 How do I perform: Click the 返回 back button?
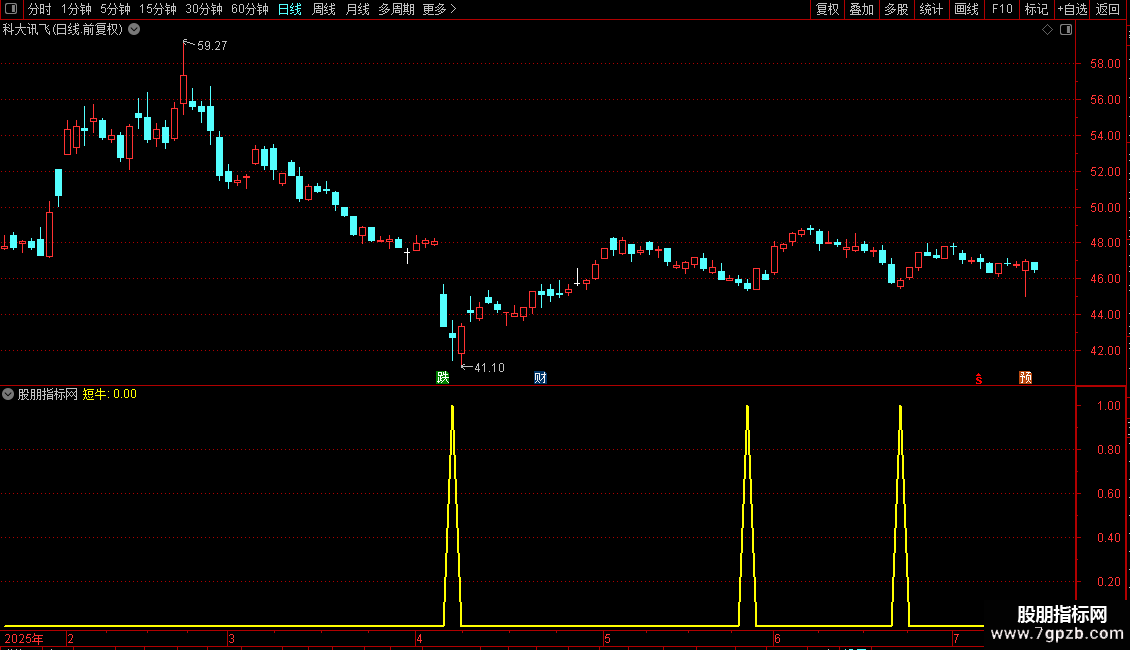click(1108, 9)
